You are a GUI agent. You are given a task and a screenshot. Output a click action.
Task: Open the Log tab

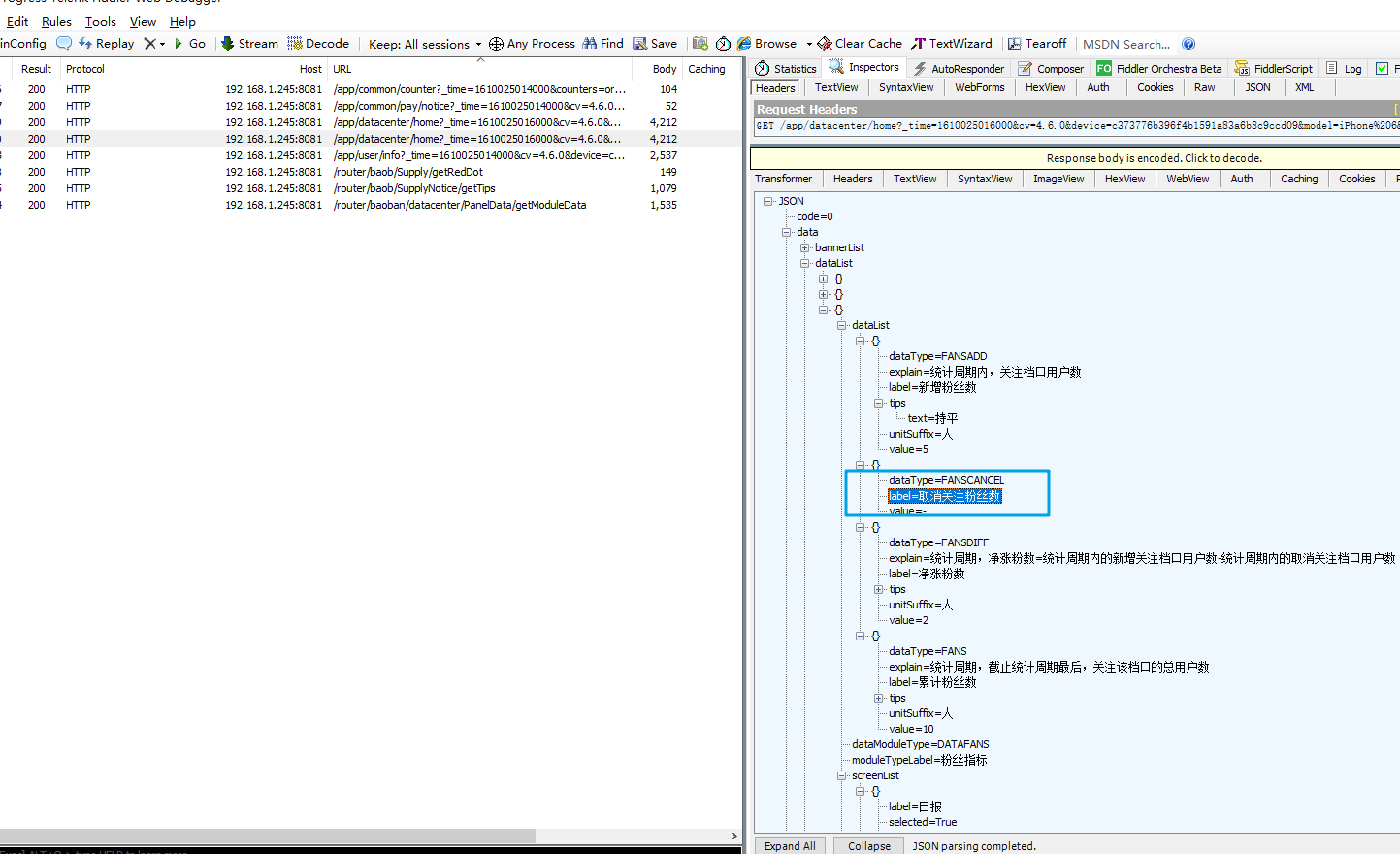(1344, 68)
